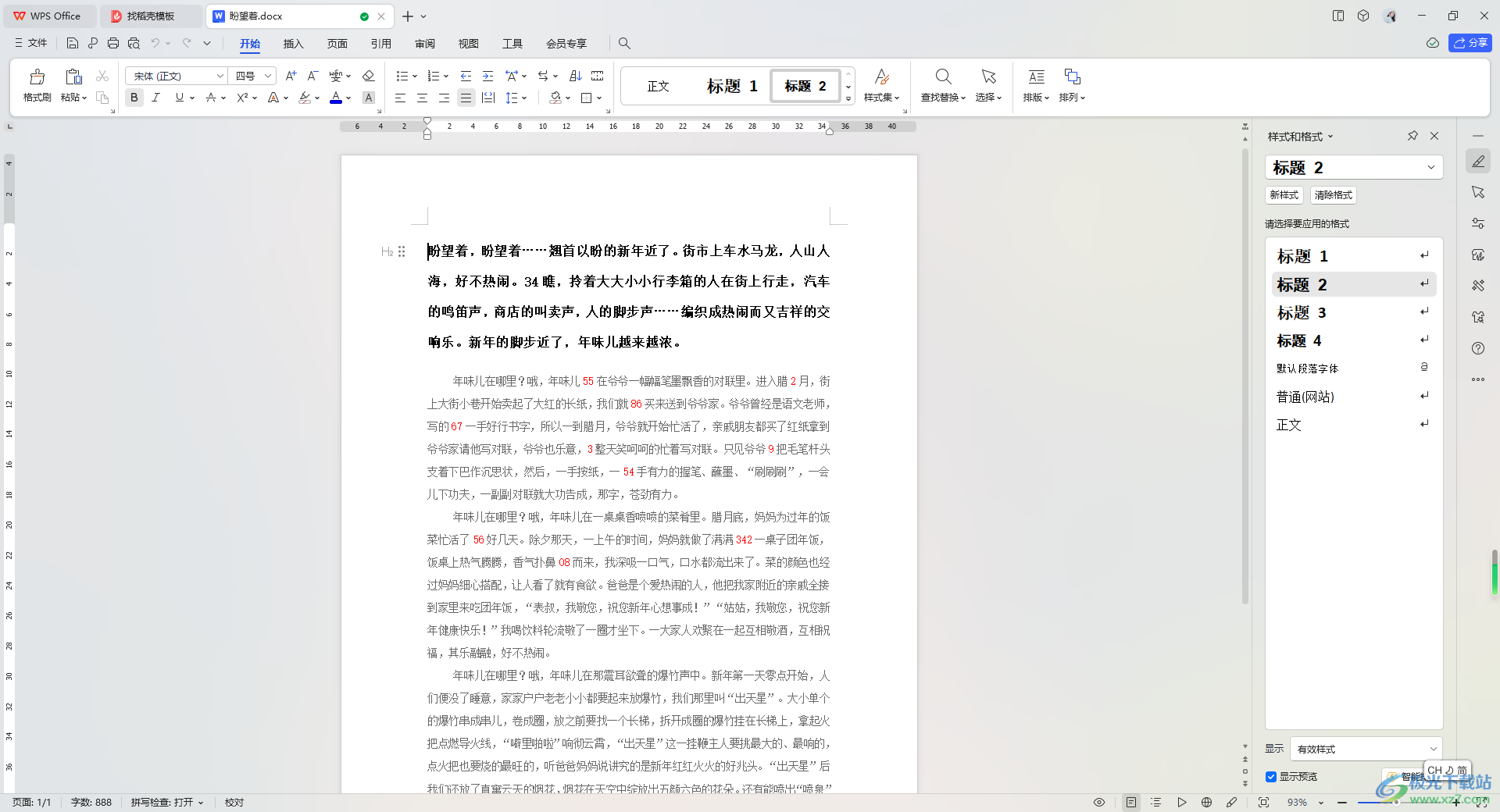Viewport: 1500px width, 812px height.
Task: Toggle the Show Preview checkbox
Action: tap(1271, 777)
